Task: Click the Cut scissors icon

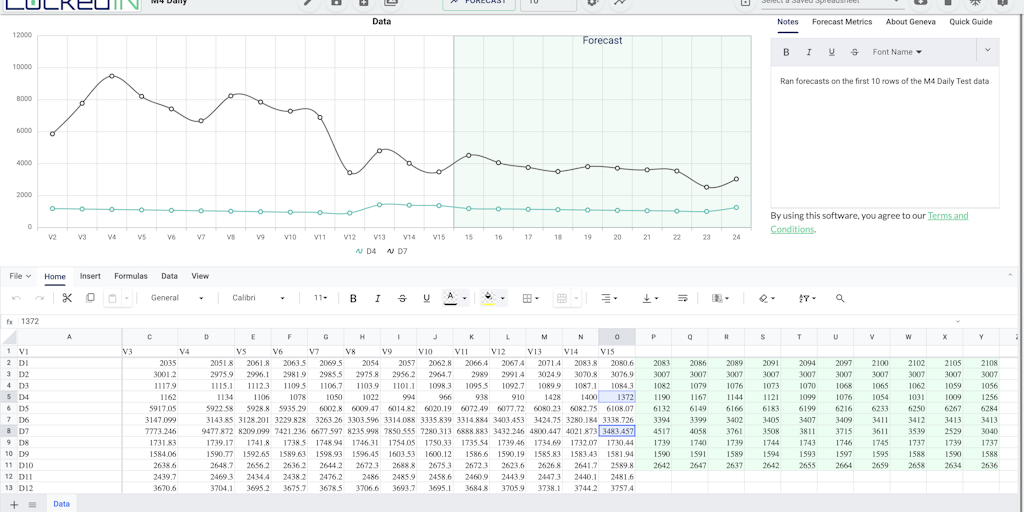Action: 67,298
